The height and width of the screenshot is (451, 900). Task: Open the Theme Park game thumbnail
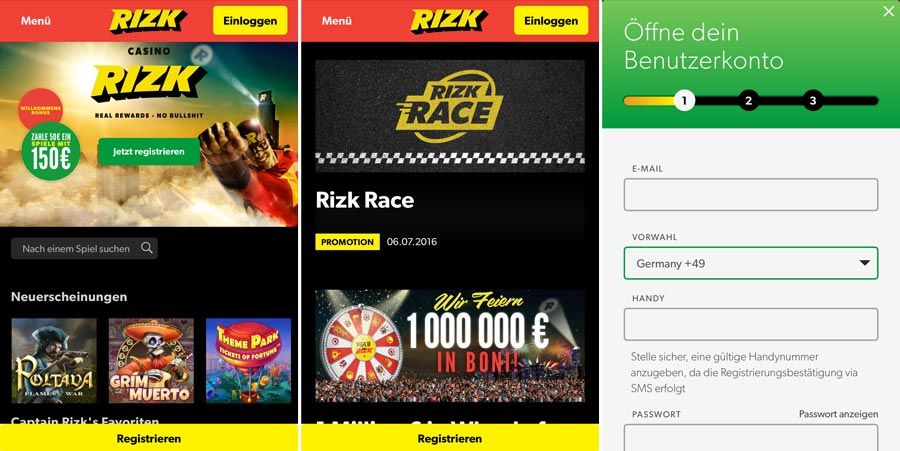(249, 360)
